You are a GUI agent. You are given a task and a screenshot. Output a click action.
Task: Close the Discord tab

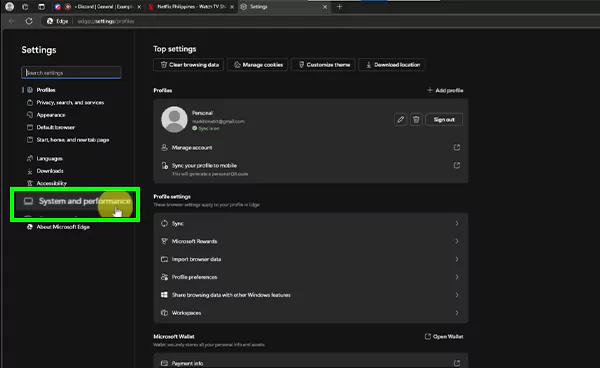[x=139, y=7]
